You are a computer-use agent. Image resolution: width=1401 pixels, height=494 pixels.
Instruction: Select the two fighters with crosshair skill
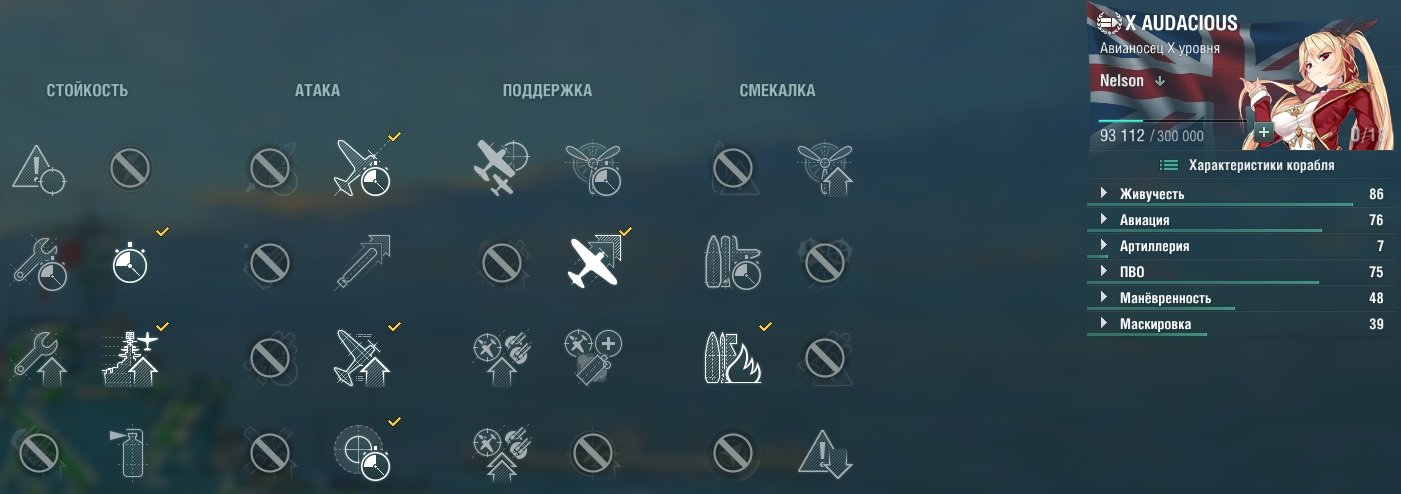point(499,167)
